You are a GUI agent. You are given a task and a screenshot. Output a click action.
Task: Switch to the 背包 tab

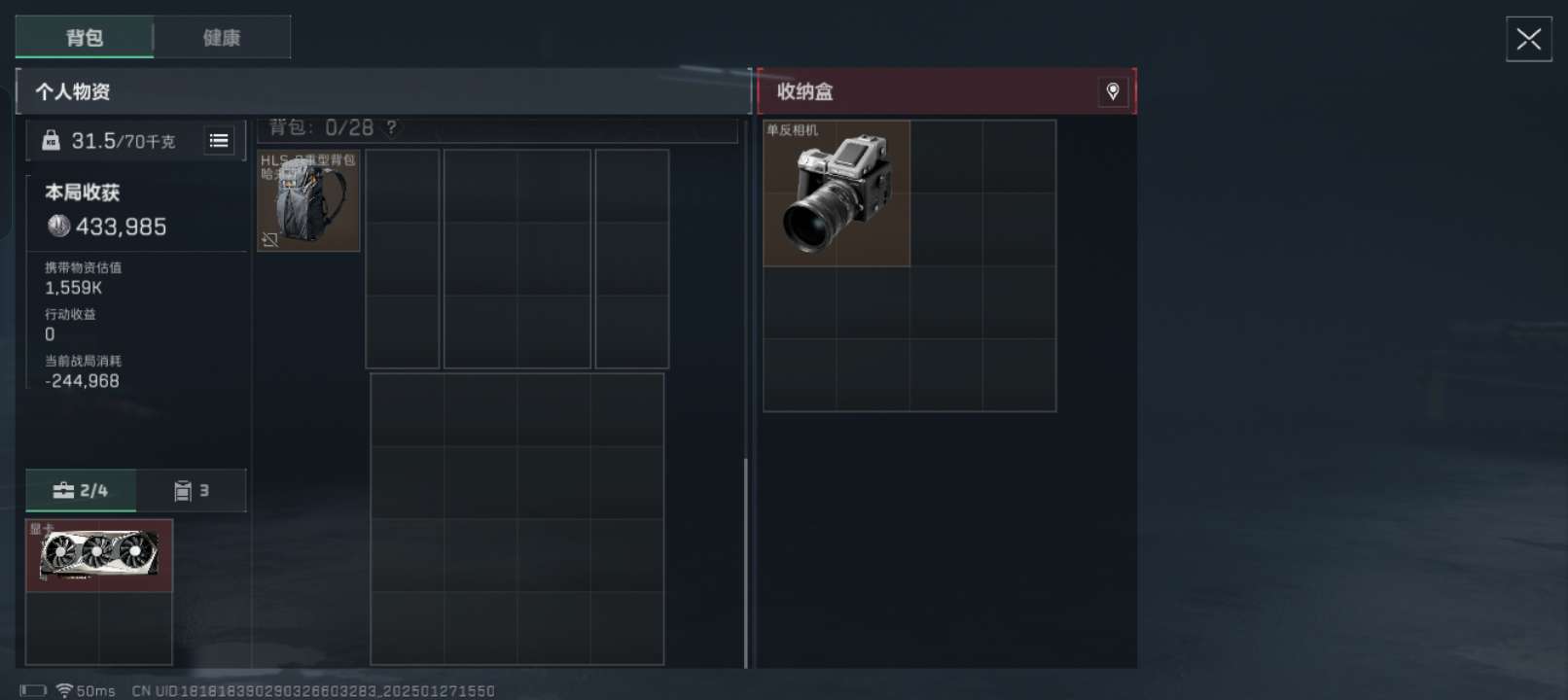coord(85,37)
